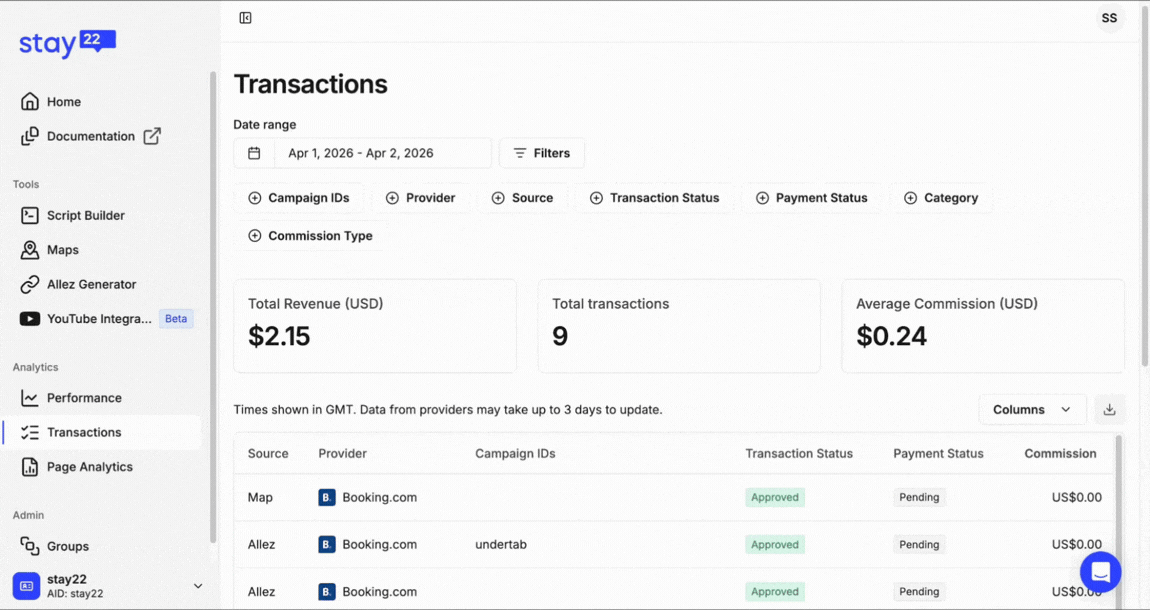The image size is (1150, 610).
Task: Open the SS user avatar
Action: click(x=1109, y=18)
